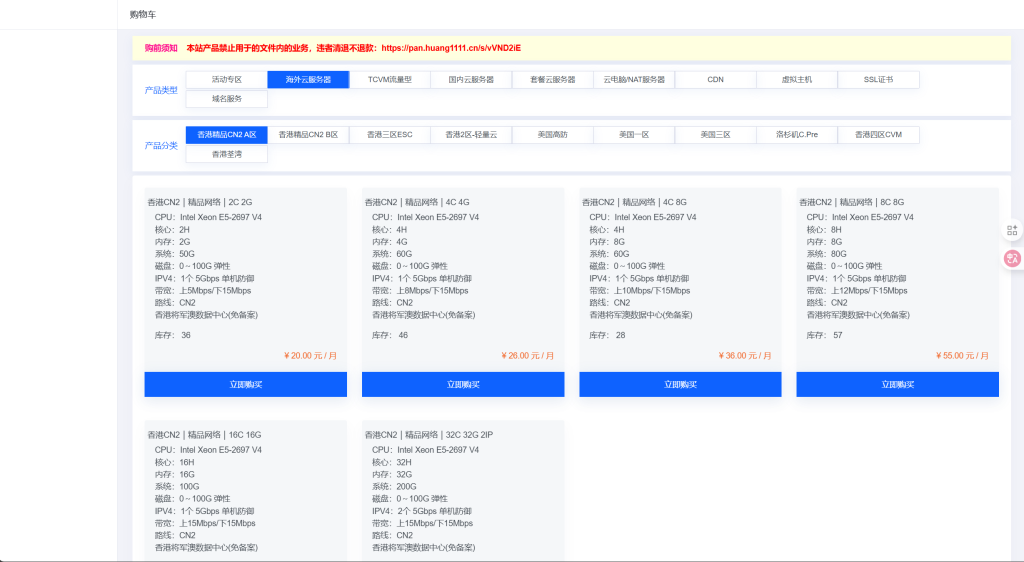This screenshot has width=1024, height=562.
Task: Buy the 2C 2G plan (立即购买)
Action: click(x=246, y=384)
